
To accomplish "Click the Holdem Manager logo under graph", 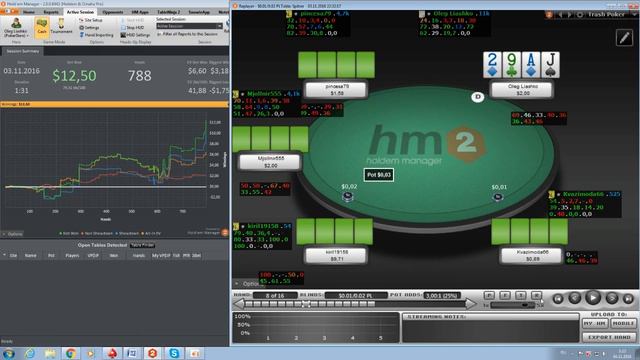I will click(x=224, y=232).
